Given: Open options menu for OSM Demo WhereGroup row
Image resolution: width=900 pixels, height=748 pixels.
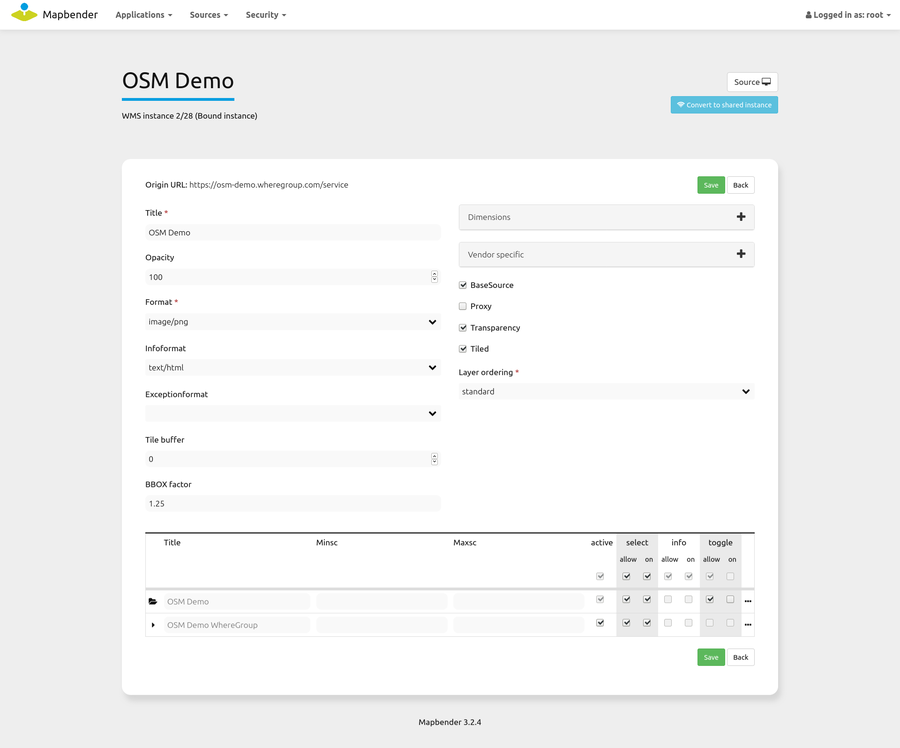Looking at the screenshot, I should (x=747, y=624).
